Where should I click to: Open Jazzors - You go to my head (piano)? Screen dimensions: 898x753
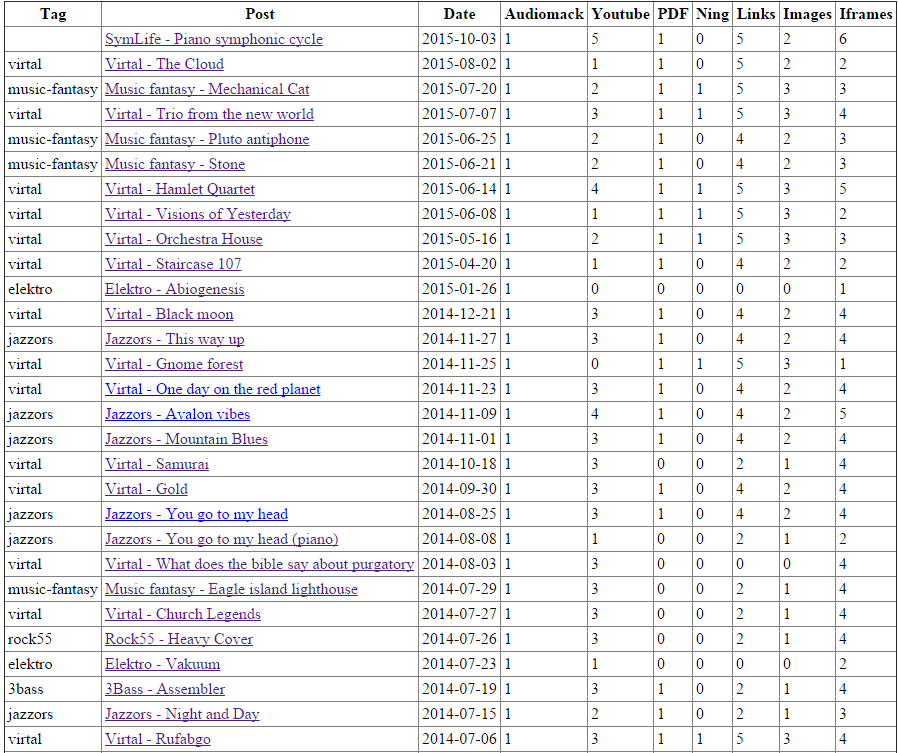pyautogui.click(x=221, y=539)
